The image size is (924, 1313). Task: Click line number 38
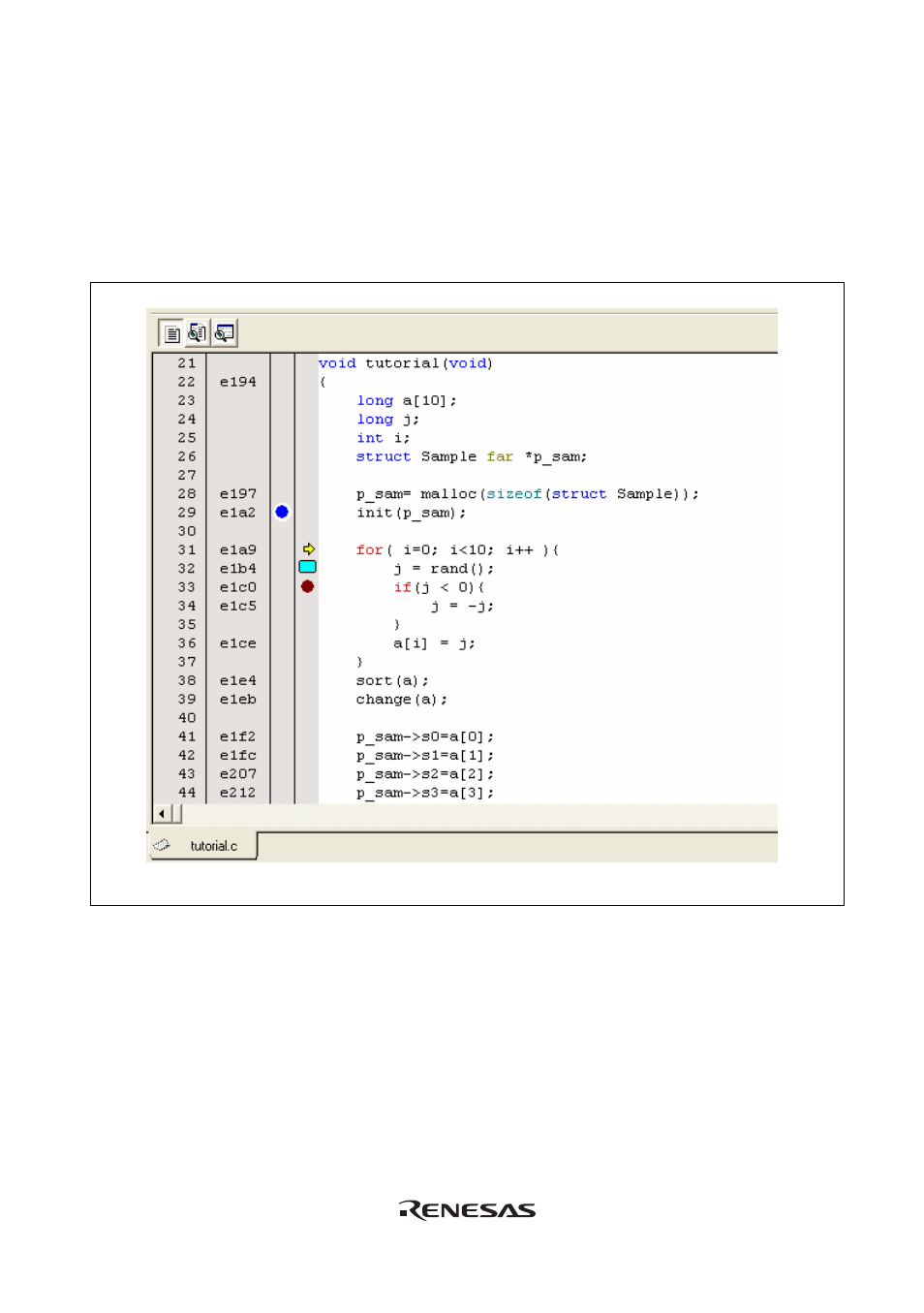point(187,681)
